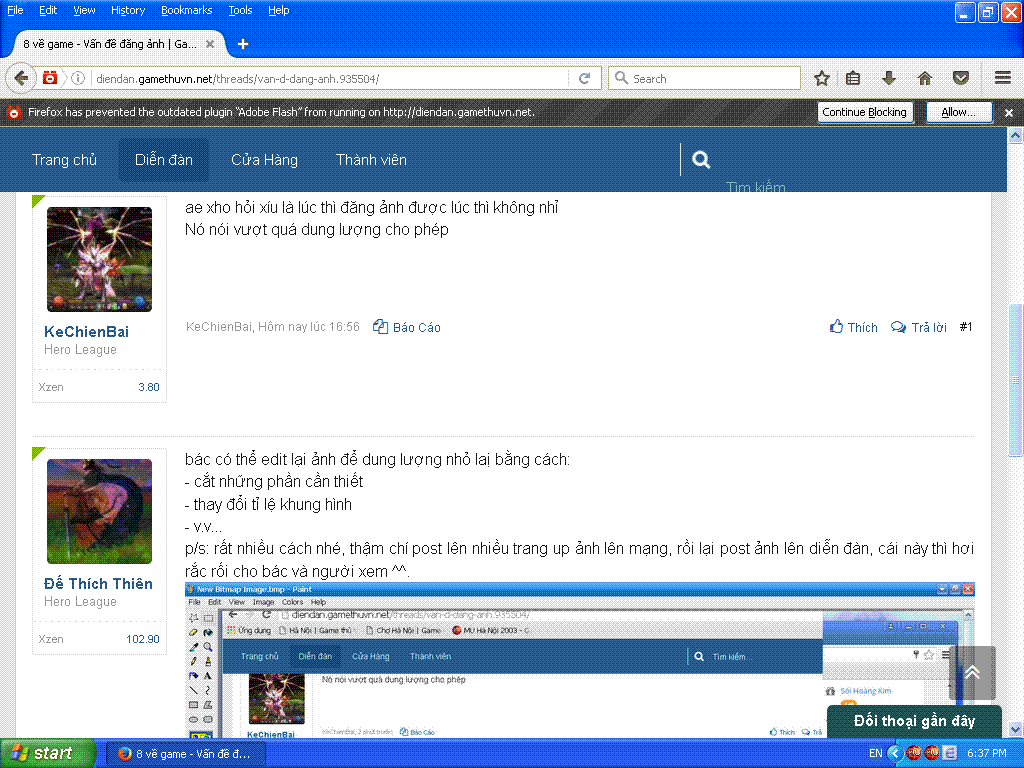1024x768 pixels.
Task: Go to Trang chủ in forum navigation
Action: 64,160
